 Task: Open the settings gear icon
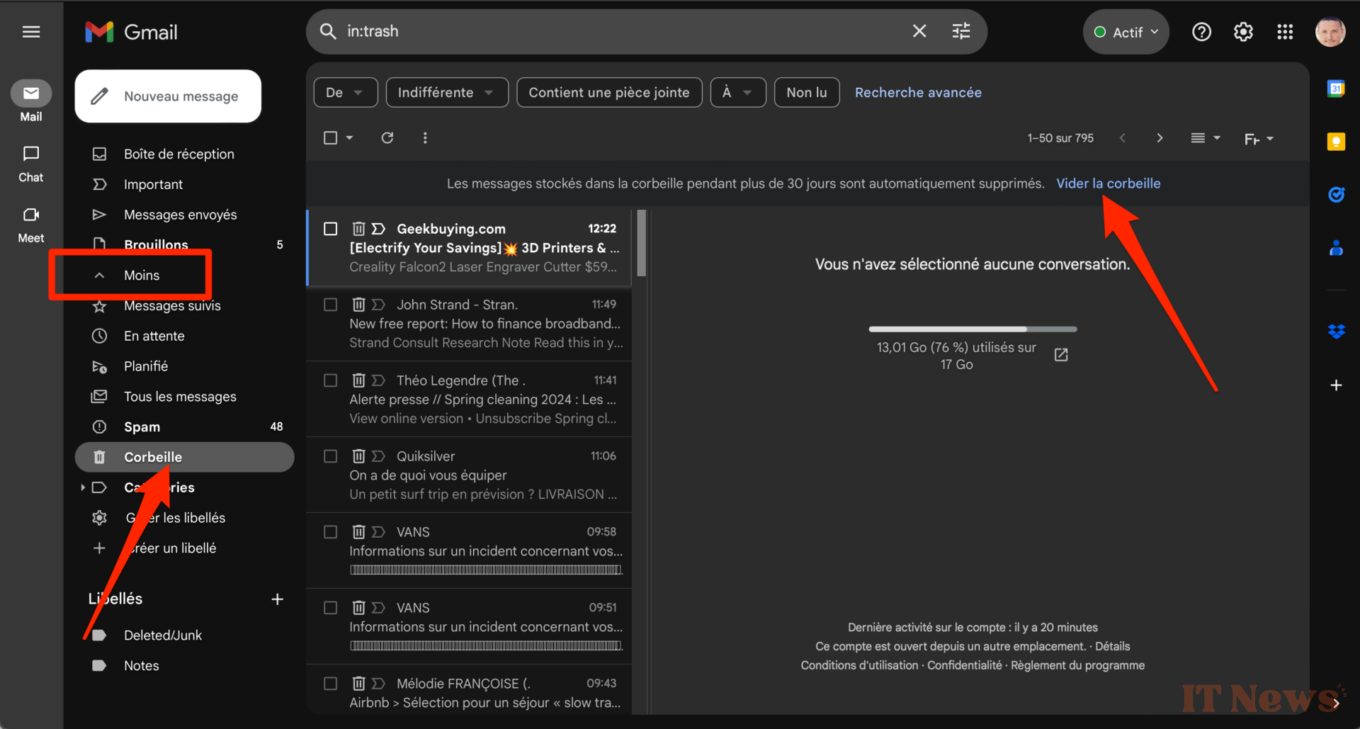[1243, 32]
